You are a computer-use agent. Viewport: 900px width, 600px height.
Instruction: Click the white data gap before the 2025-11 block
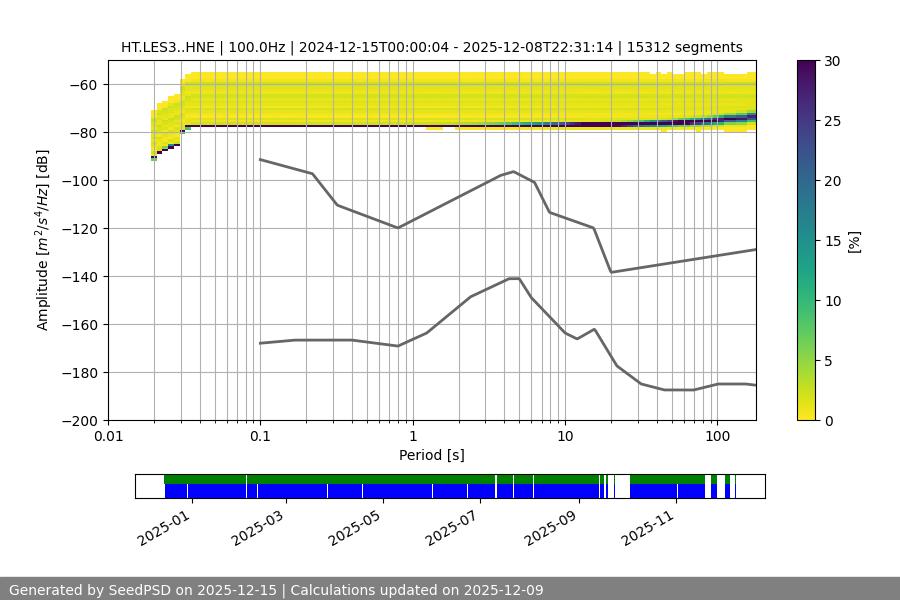(x=621, y=486)
